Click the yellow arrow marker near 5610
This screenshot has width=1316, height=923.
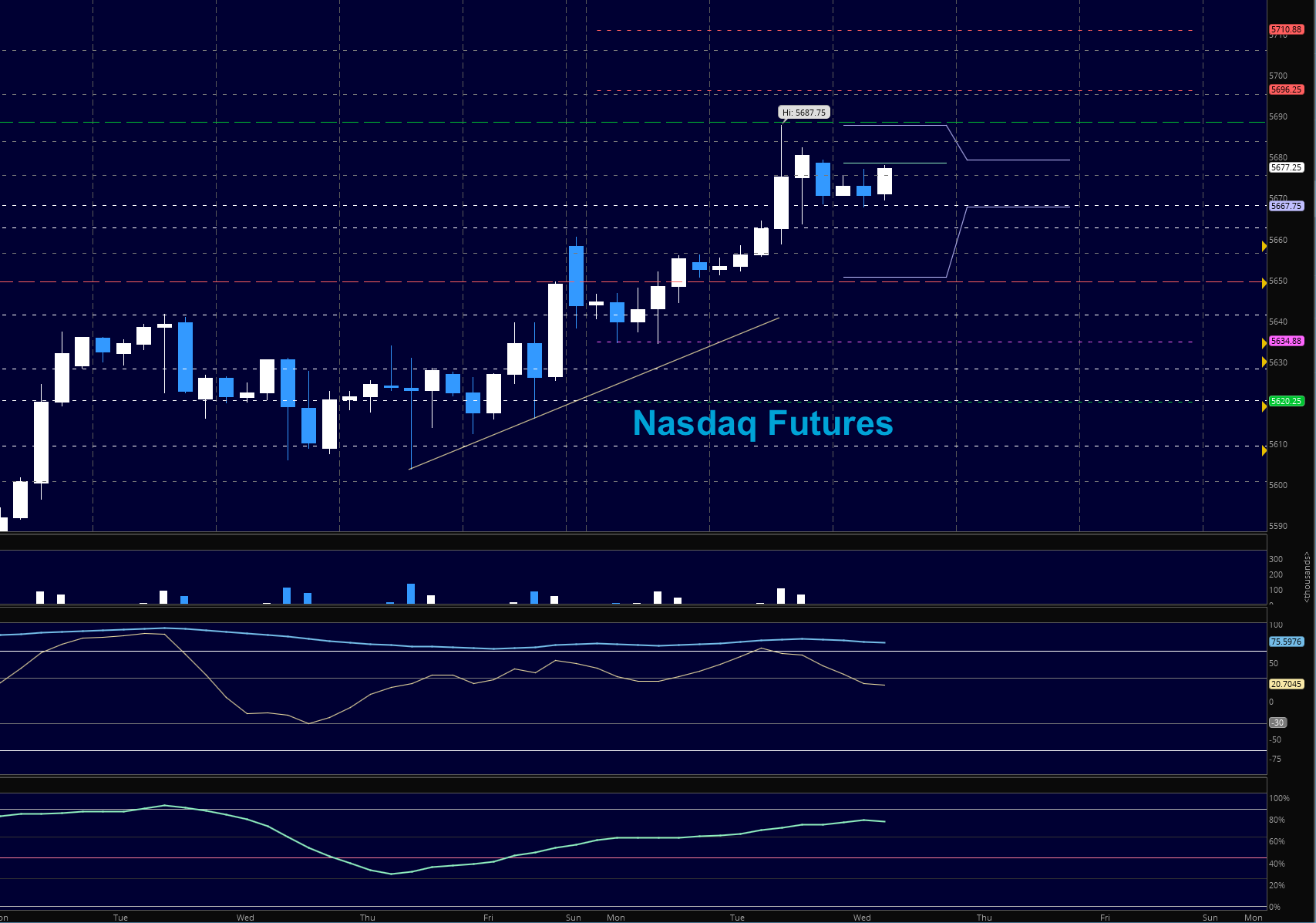pyautogui.click(x=1264, y=450)
